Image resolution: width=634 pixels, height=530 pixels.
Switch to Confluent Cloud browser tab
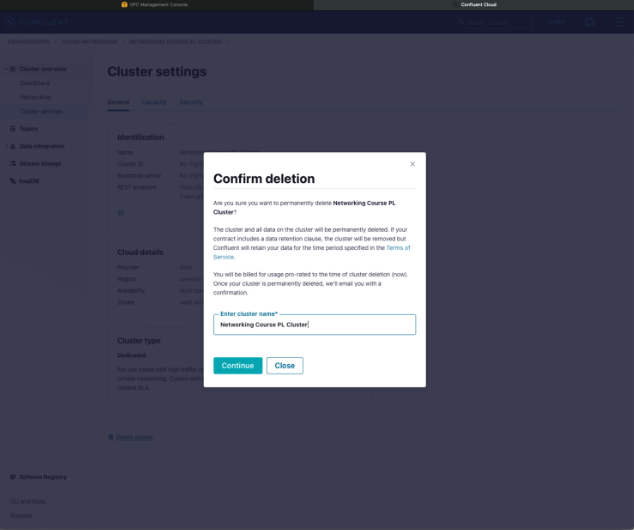pos(474,5)
